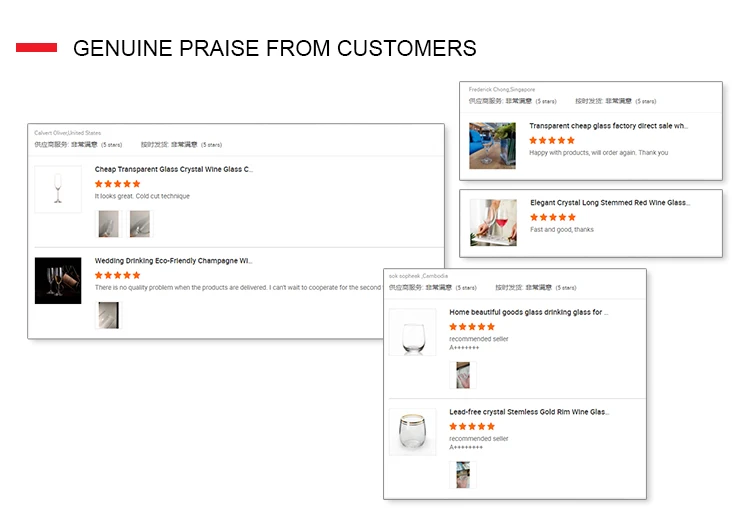Open second review photo under 'It looks great' comment

pyautogui.click(x=140, y=224)
